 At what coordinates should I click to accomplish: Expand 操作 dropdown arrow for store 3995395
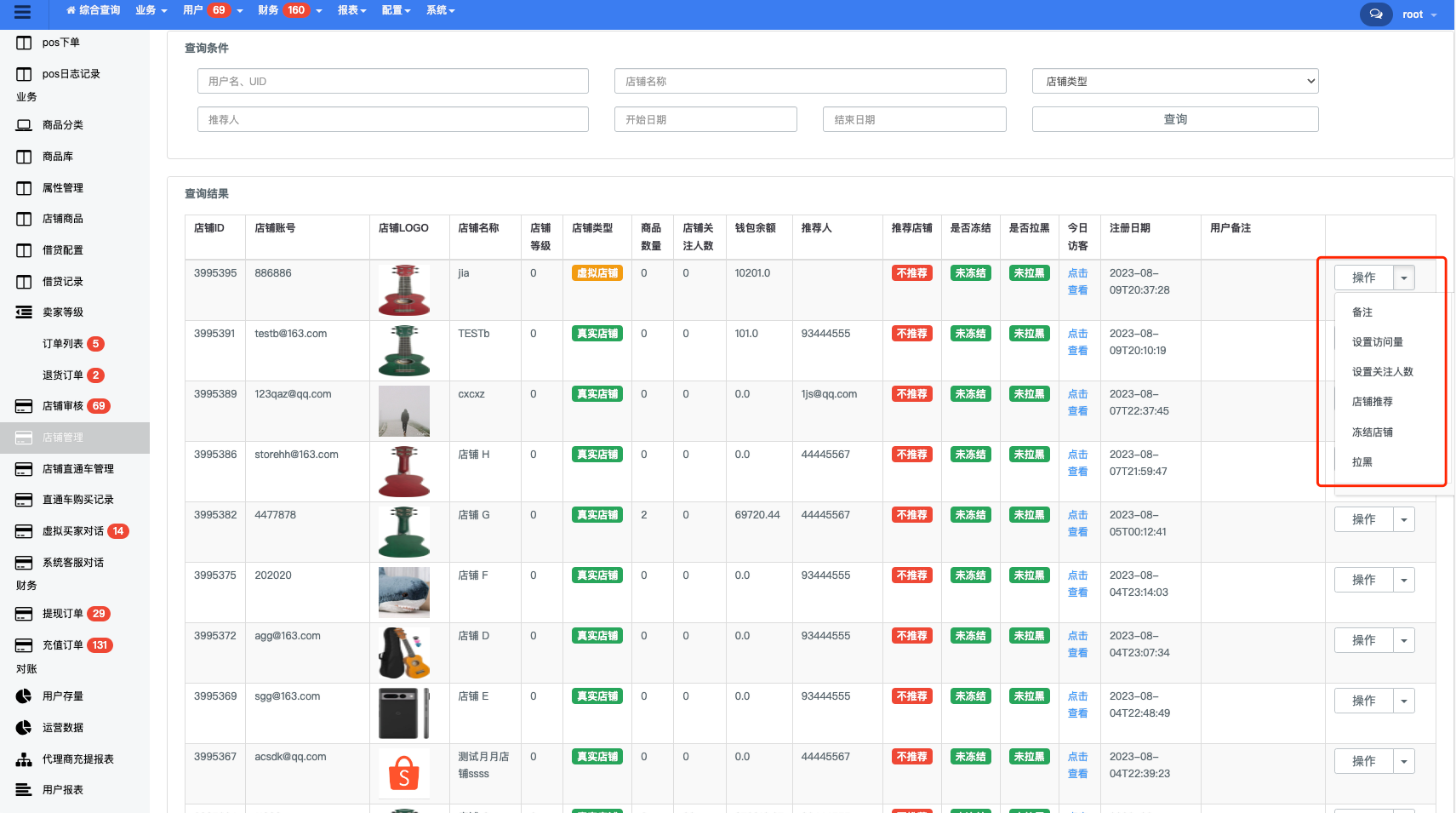coord(1404,278)
